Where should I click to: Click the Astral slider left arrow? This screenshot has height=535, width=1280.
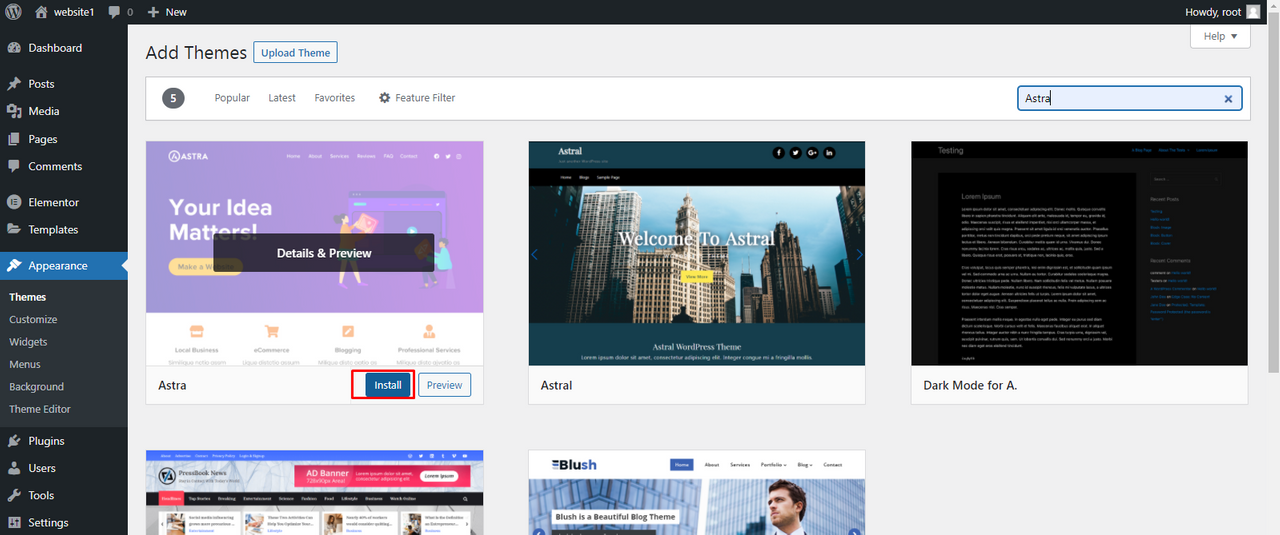(x=535, y=255)
